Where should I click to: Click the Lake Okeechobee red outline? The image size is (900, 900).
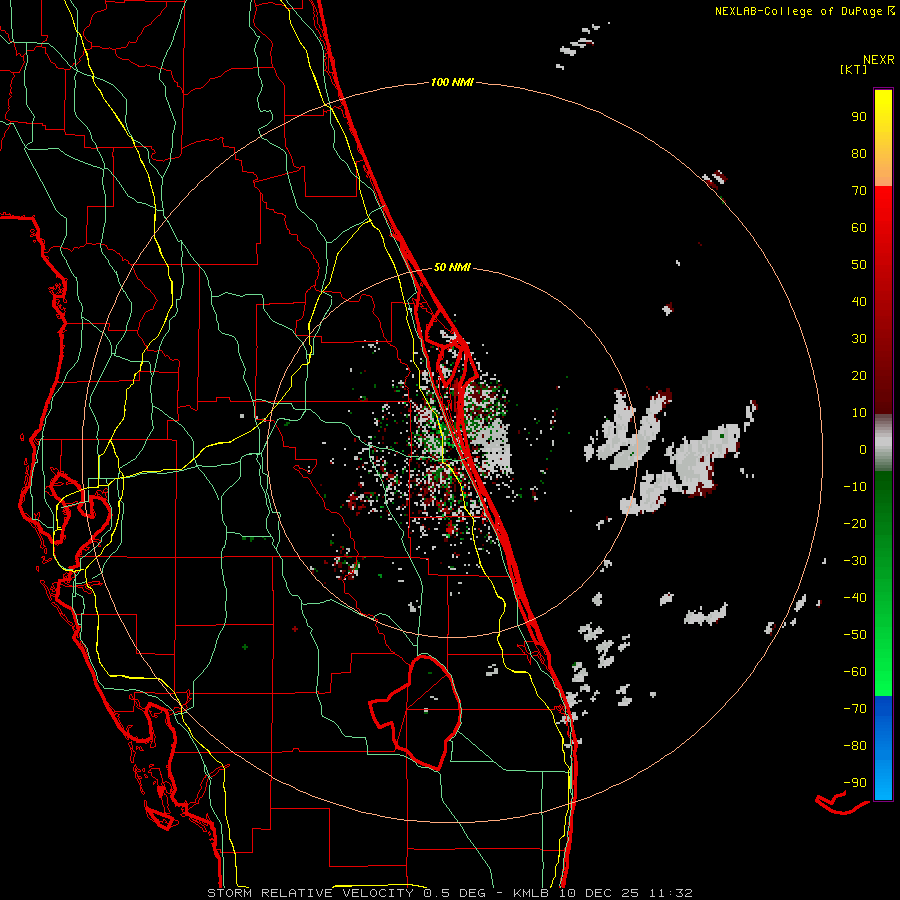point(417,712)
